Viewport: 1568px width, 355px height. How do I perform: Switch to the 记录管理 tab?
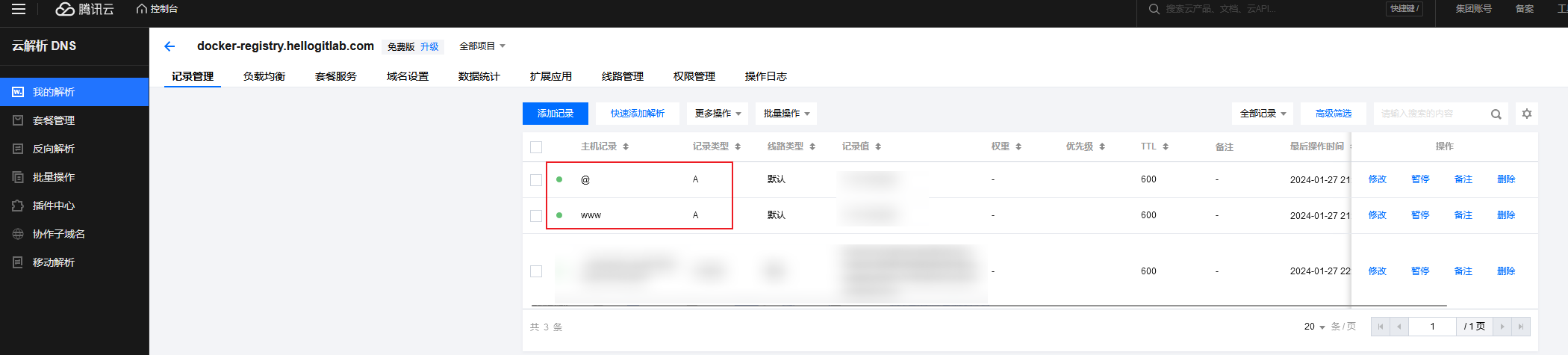coord(193,76)
